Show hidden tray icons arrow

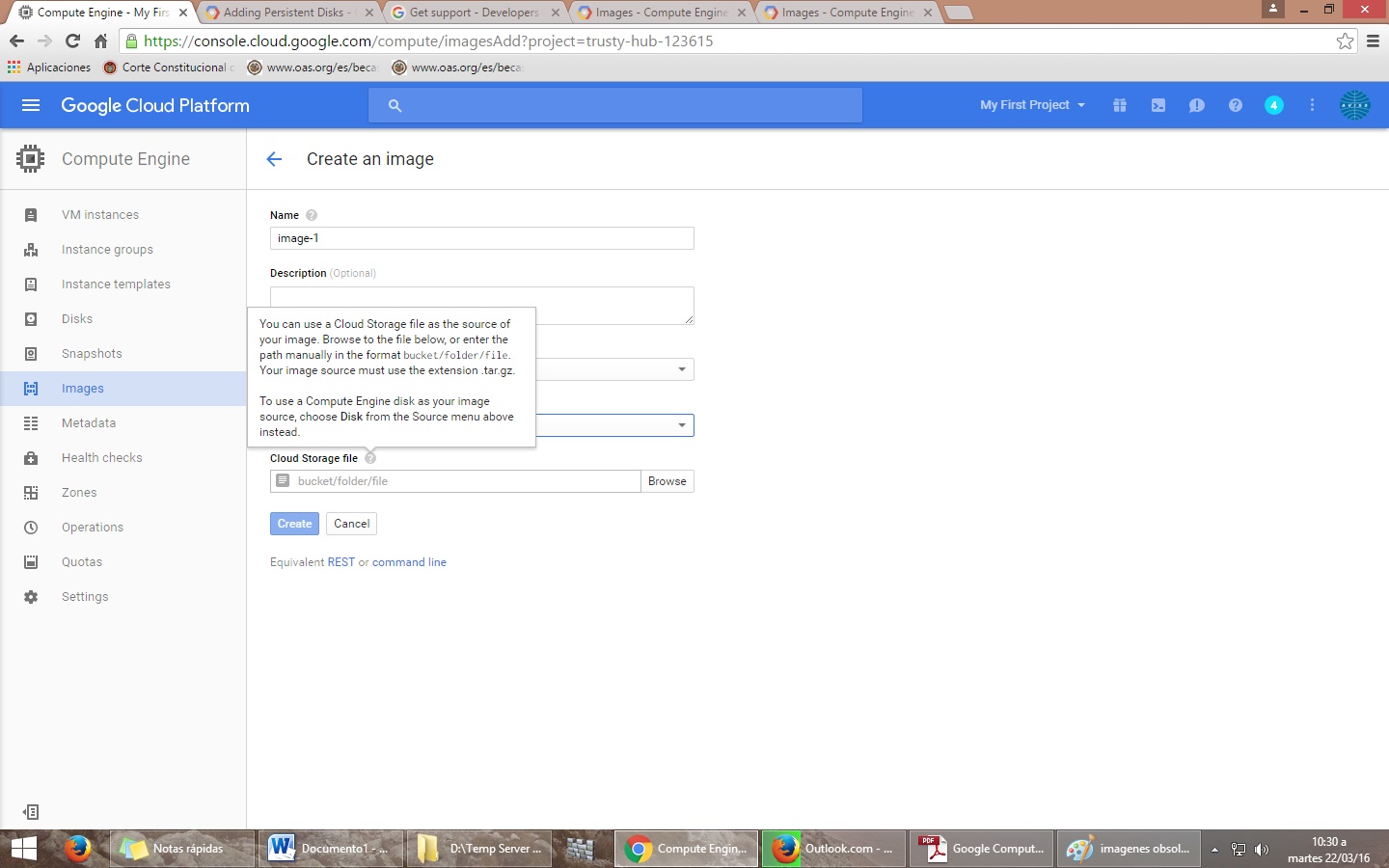coord(1214,850)
